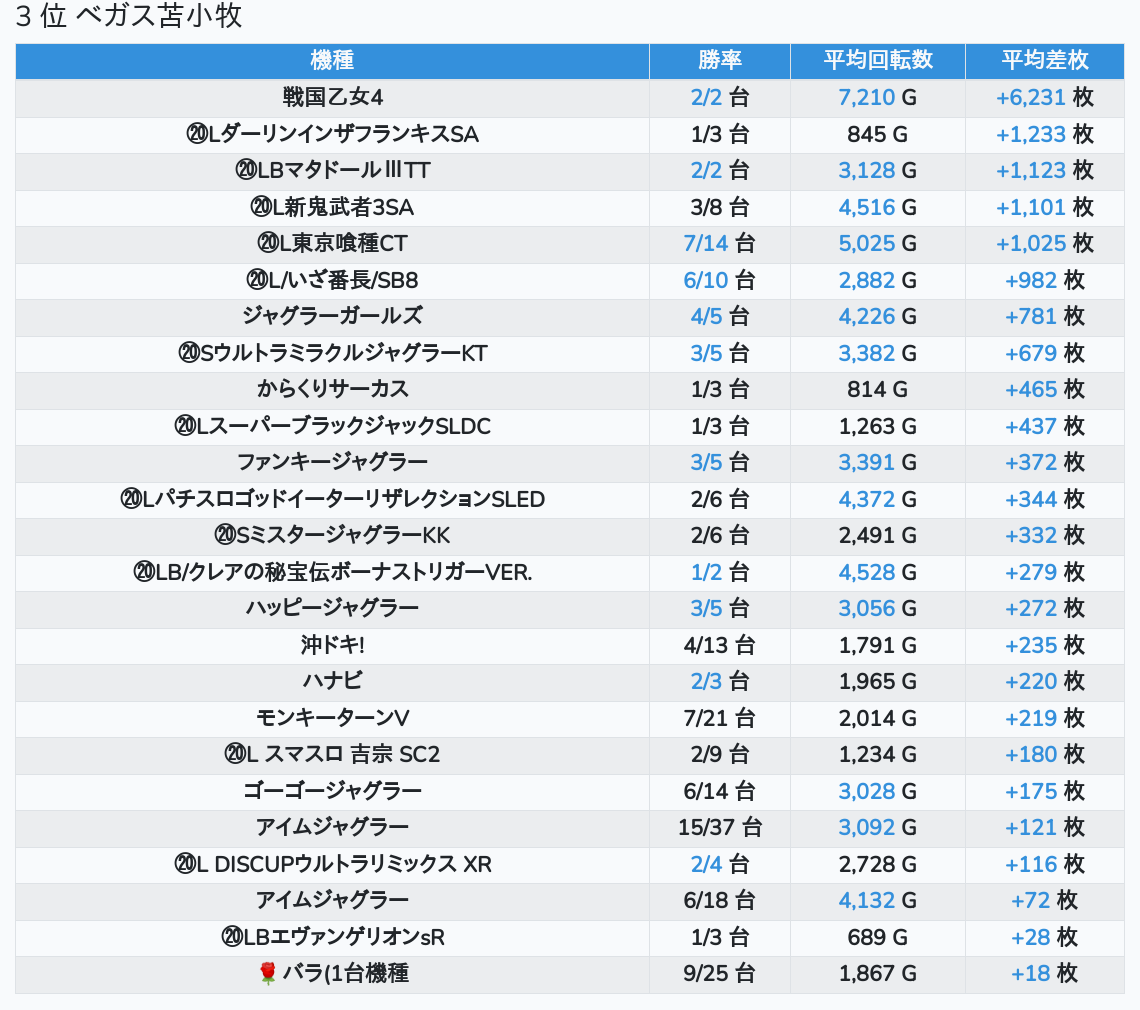Click the ⑳ icon before L スマスロ 吉宗 SC2
Image resolution: width=1140 pixels, height=1010 pixels.
[236, 754]
